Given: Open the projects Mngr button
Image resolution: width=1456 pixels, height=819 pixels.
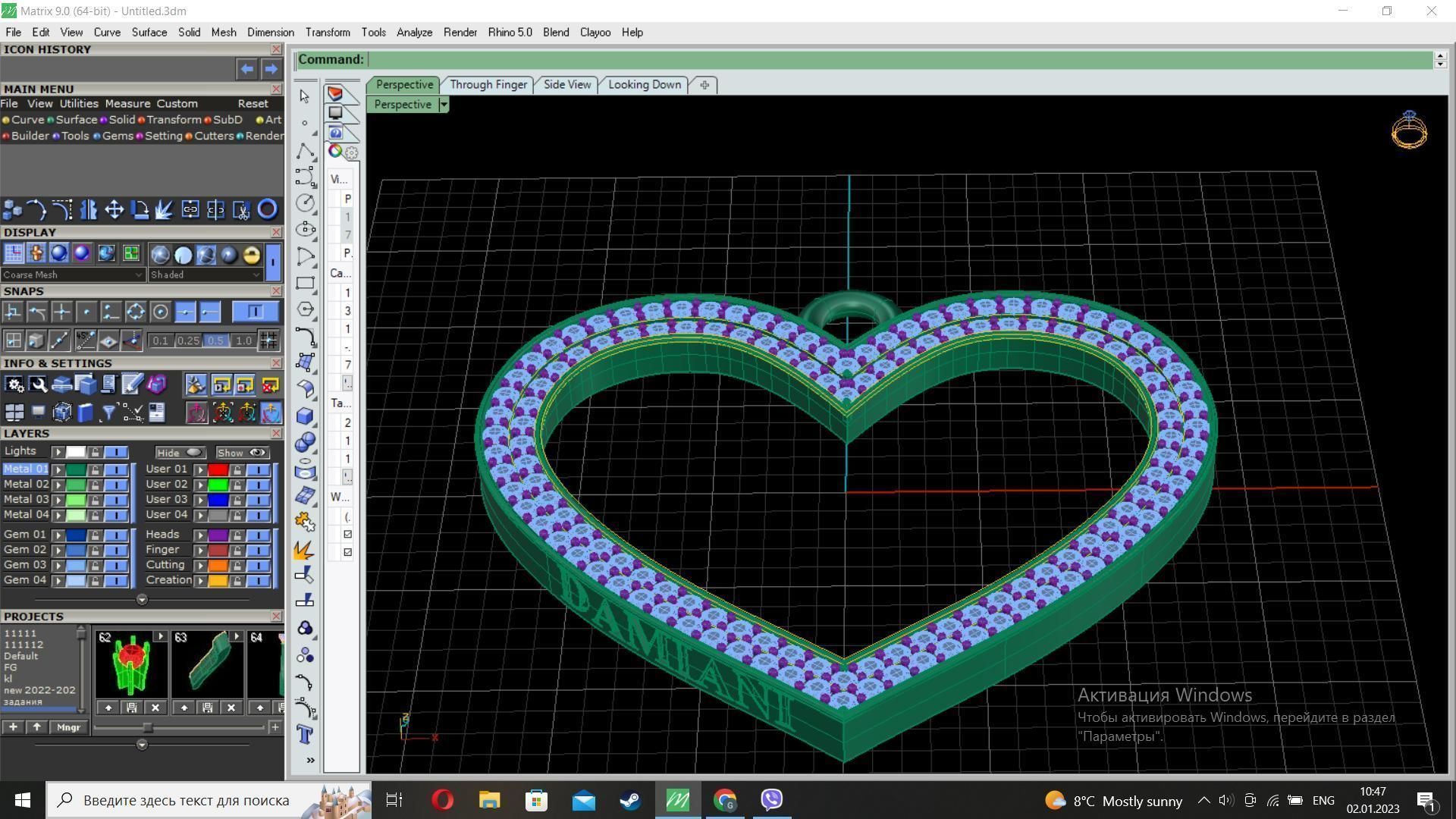Looking at the screenshot, I should pos(68,727).
